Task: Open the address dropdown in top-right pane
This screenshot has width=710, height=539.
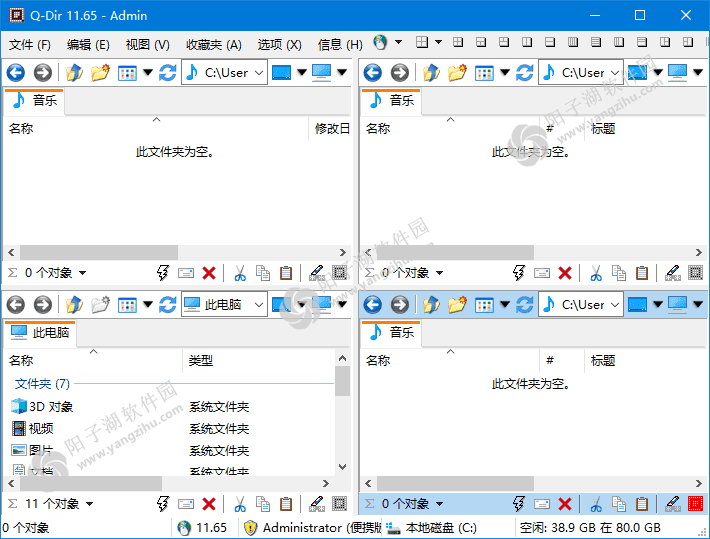Action: coord(615,72)
